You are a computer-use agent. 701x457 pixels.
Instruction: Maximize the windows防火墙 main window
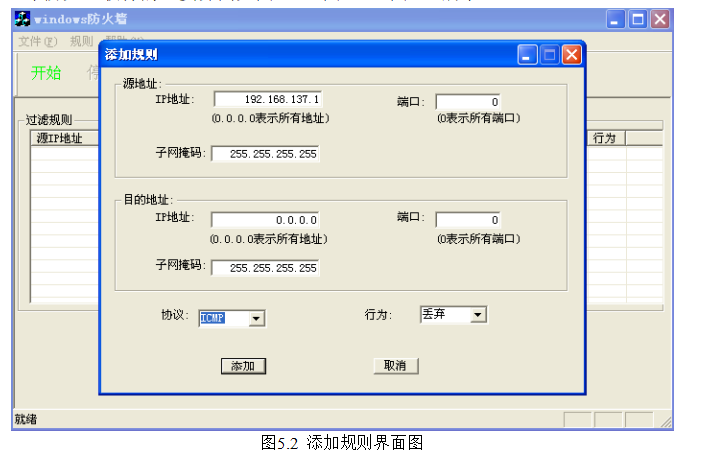point(638,19)
